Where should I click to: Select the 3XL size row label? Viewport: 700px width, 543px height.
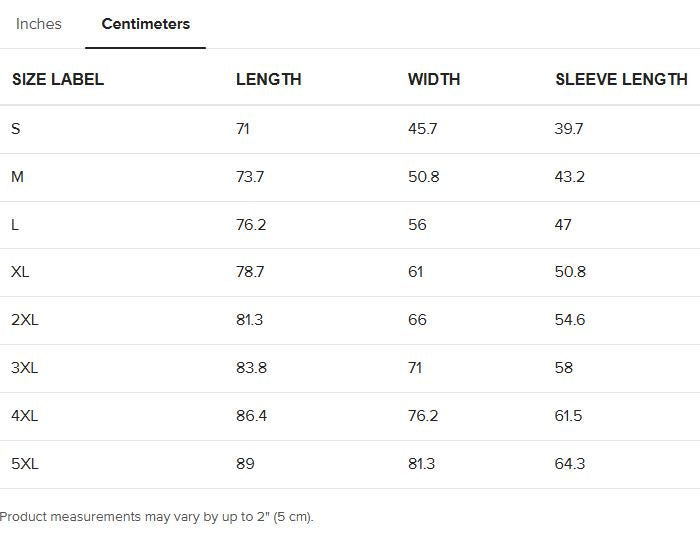(25, 368)
